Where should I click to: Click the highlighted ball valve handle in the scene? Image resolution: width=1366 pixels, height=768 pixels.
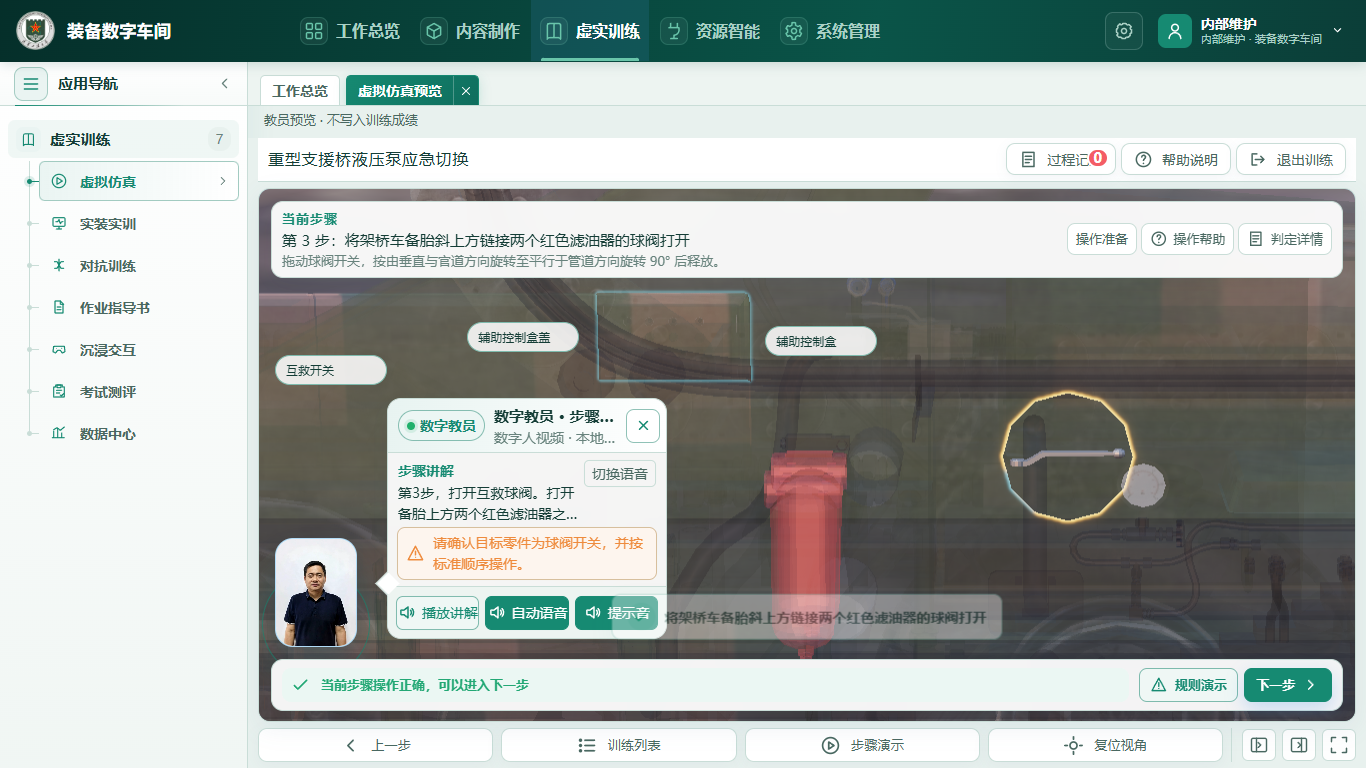[1067, 457]
